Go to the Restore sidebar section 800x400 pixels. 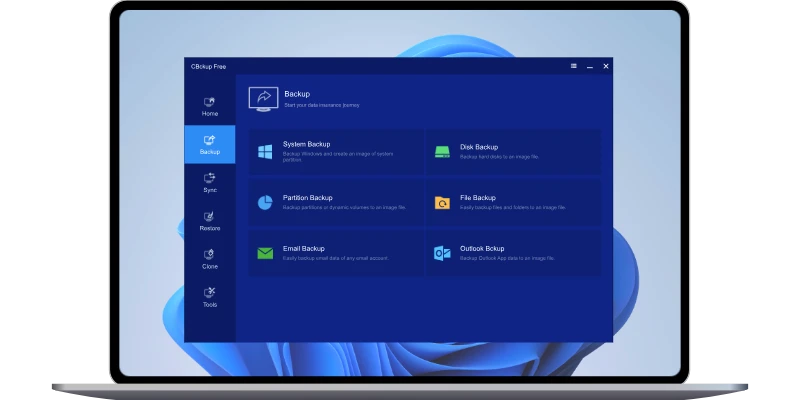tap(209, 220)
